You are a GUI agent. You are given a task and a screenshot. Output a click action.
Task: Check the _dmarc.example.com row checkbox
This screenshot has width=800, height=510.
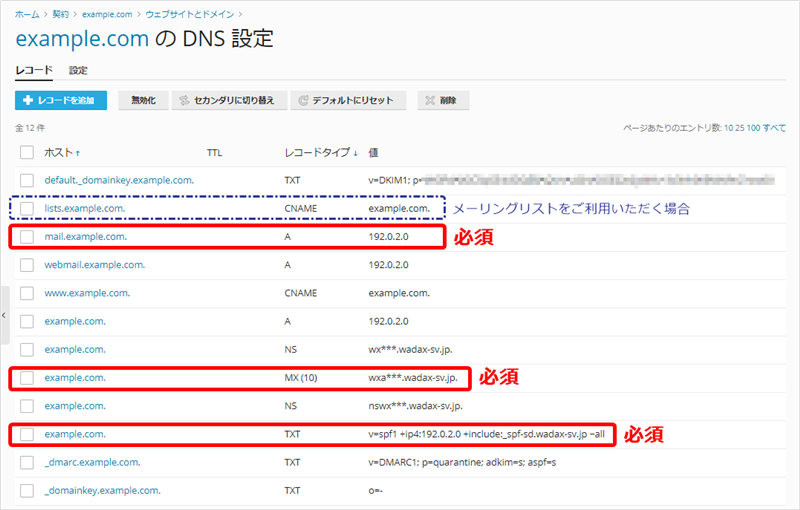[x=27, y=462]
